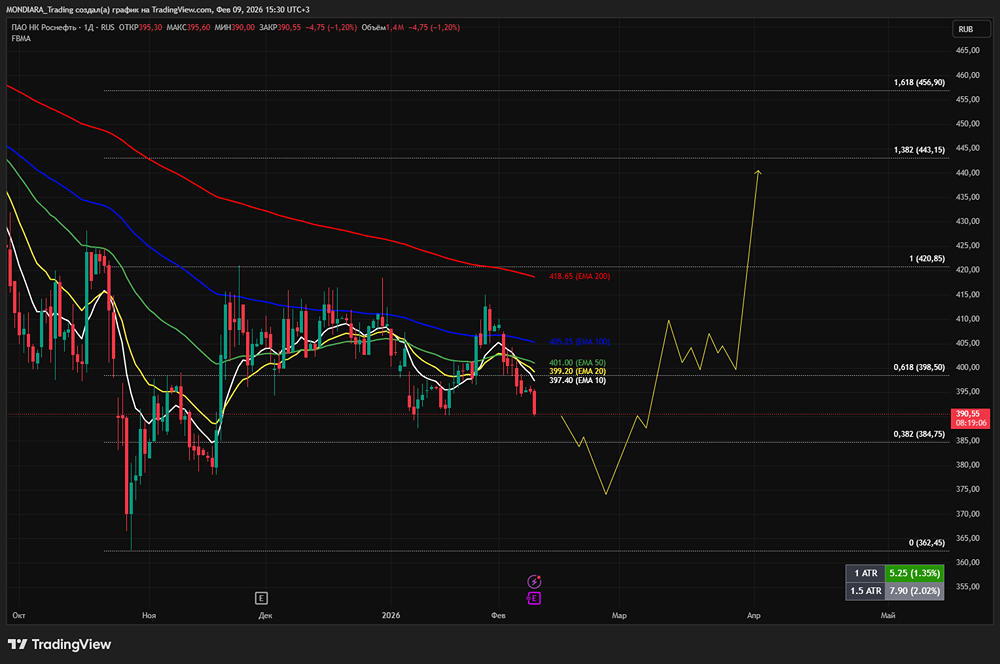Click the МАКС 395,60 high value
1000x664 pixels.
coord(188,27)
